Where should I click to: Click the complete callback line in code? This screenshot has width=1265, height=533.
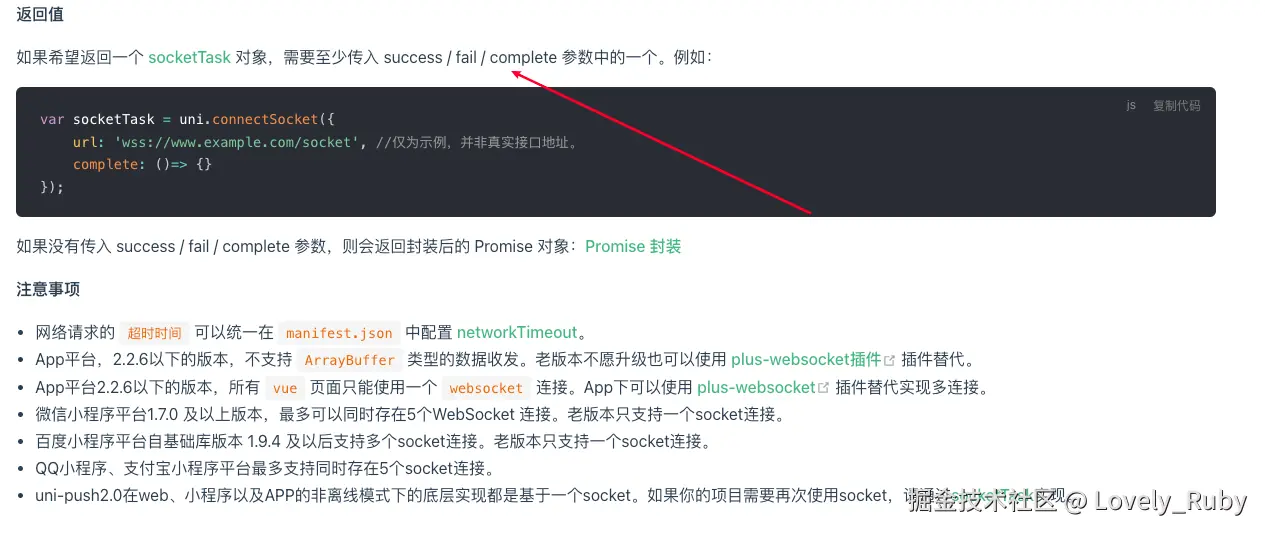[x=143, y=164]
